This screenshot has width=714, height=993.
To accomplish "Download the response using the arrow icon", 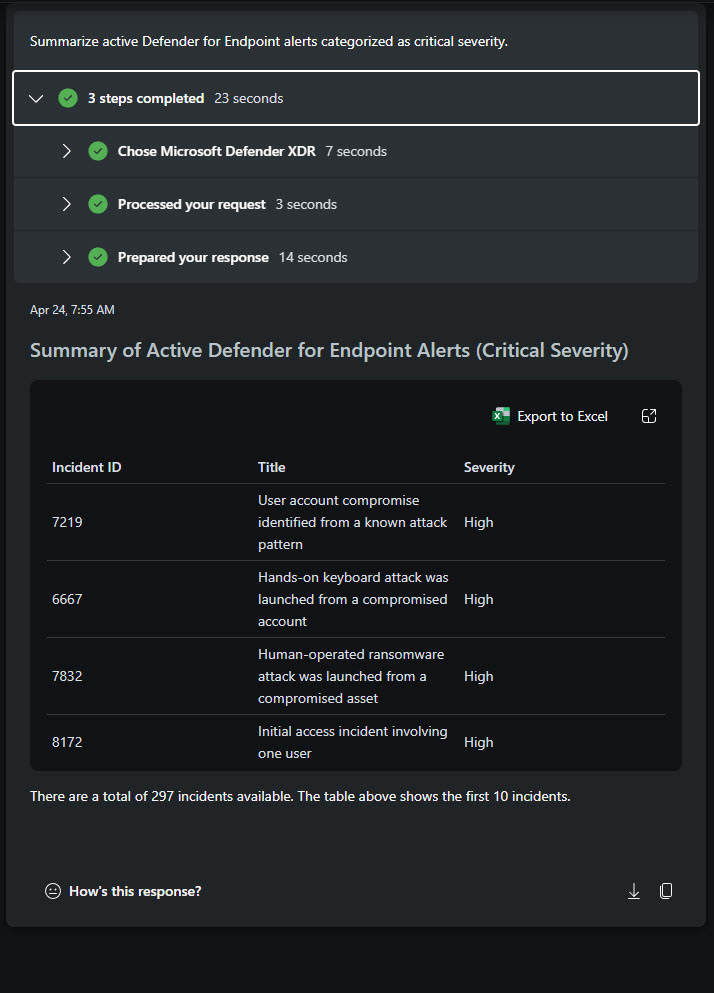I will coord(634,891).
